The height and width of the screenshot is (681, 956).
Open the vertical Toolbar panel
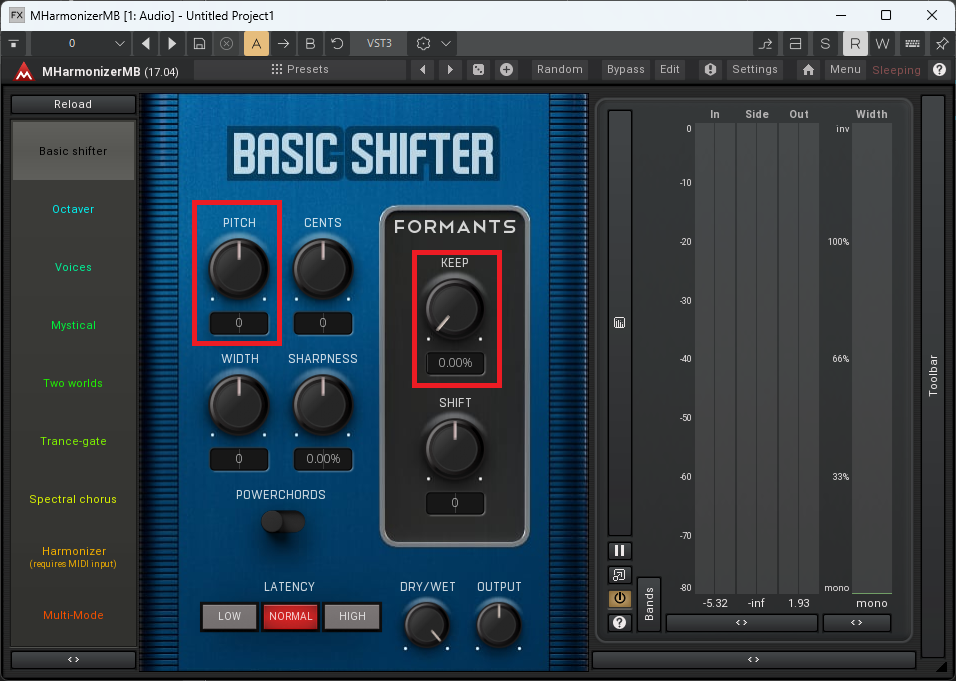(x=933, y=376)
